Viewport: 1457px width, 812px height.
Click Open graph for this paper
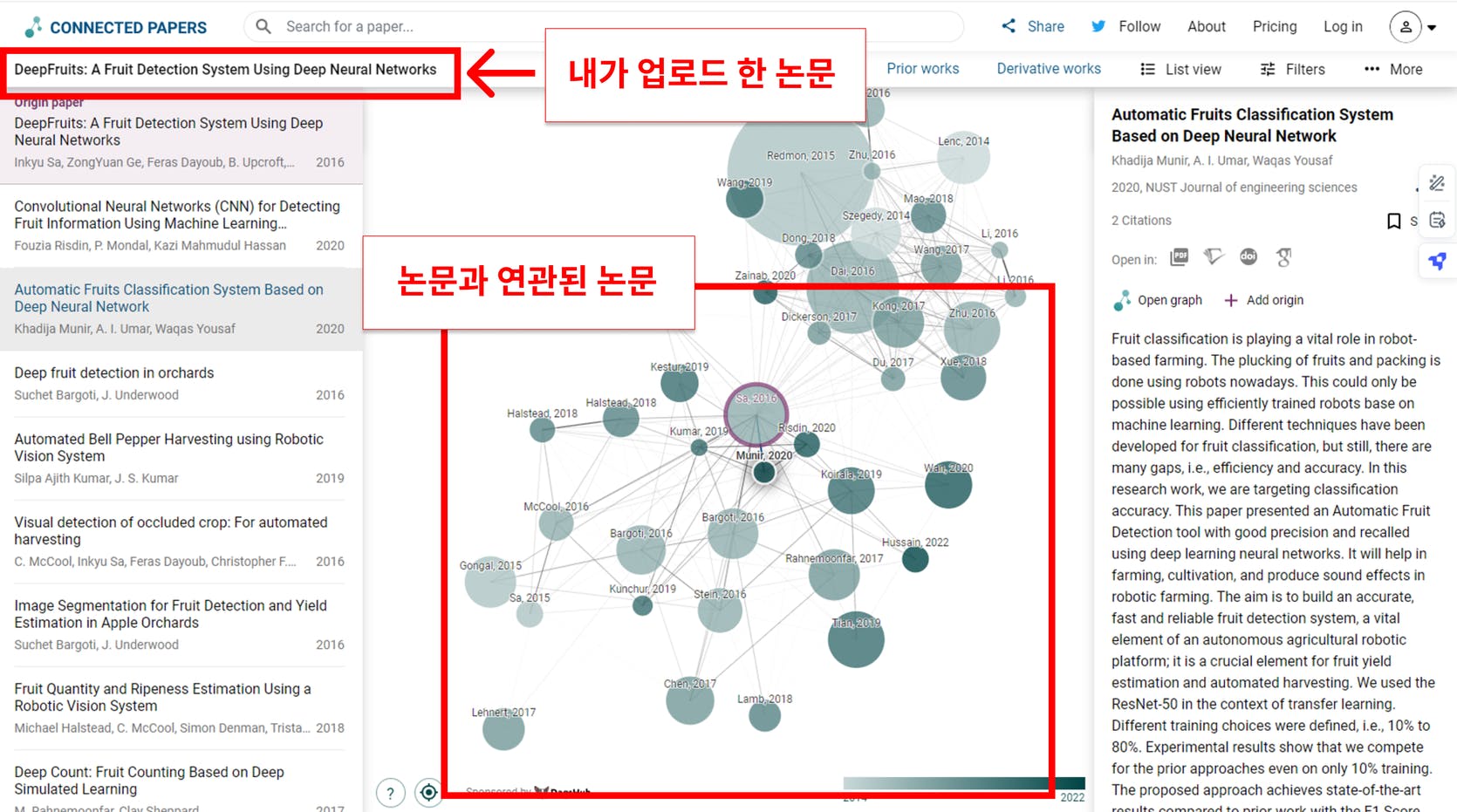1158,300
